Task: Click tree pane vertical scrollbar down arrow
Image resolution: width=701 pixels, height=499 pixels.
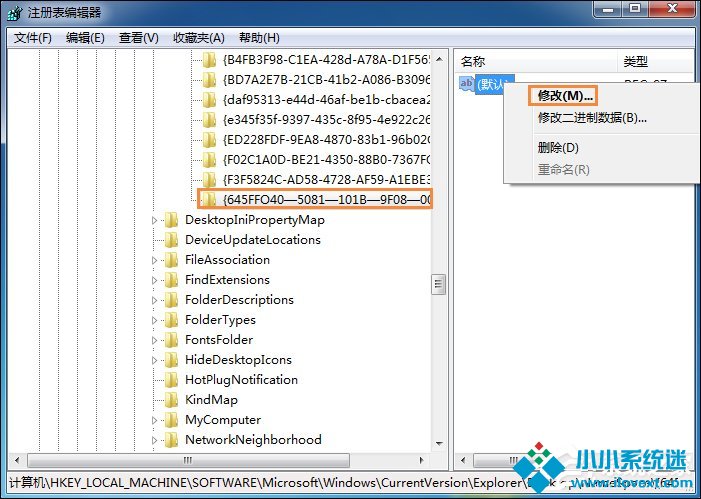Action: pos(439,444)
